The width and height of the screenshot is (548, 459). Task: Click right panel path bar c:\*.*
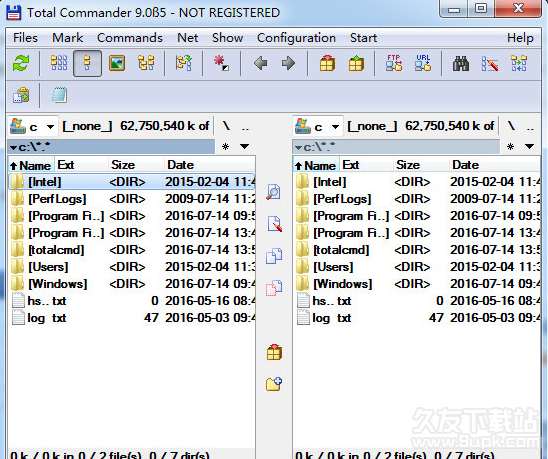click(x=396, y=147)
